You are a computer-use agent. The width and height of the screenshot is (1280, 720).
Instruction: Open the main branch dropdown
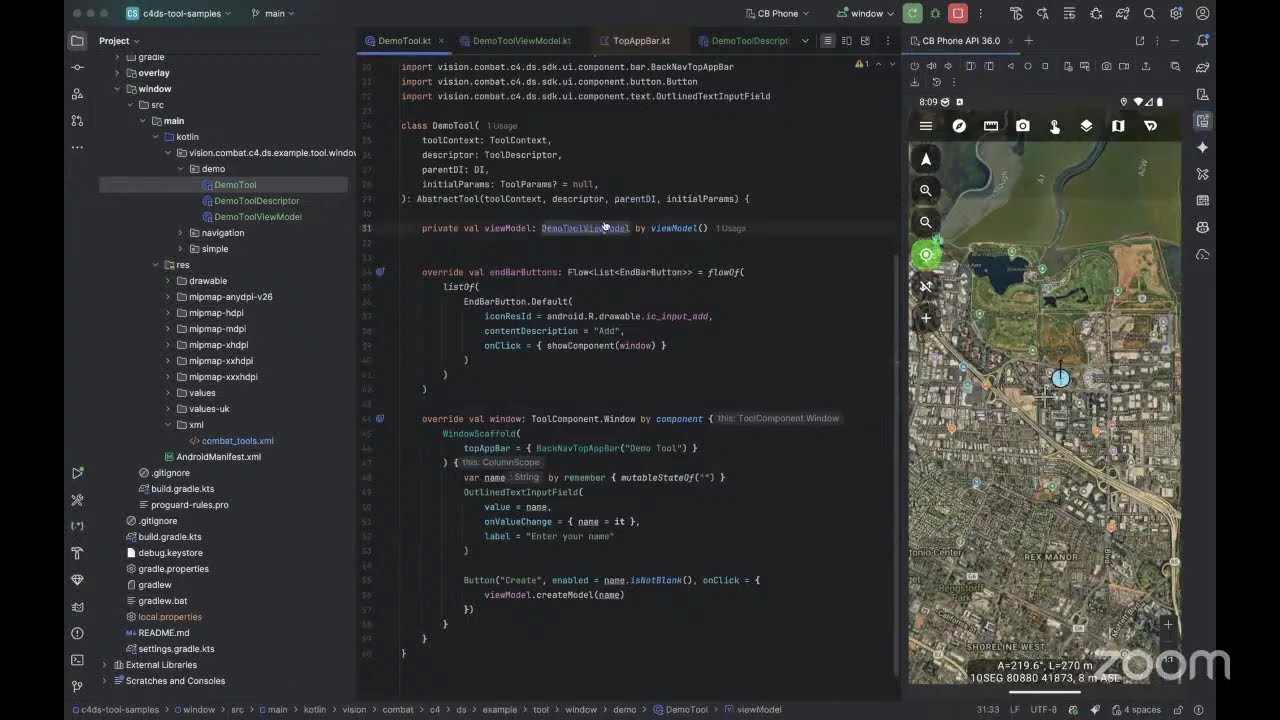(273, 14)
